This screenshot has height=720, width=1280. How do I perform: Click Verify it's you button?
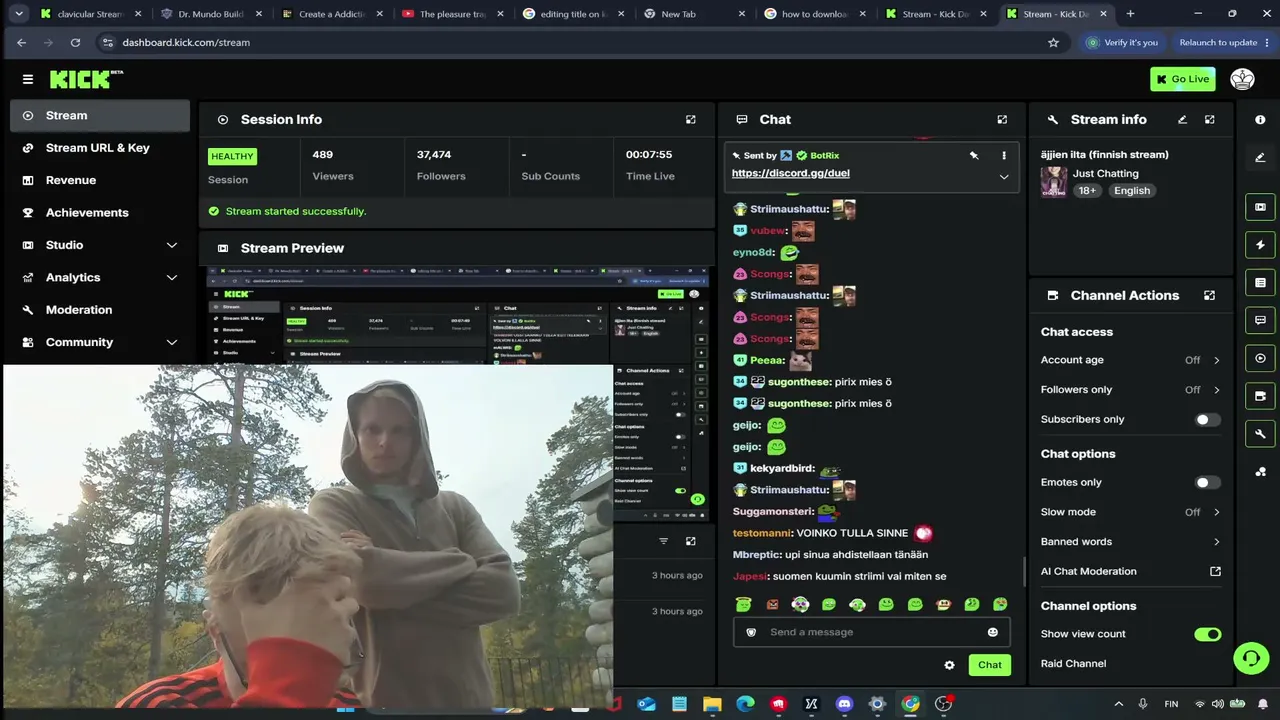1121,43
